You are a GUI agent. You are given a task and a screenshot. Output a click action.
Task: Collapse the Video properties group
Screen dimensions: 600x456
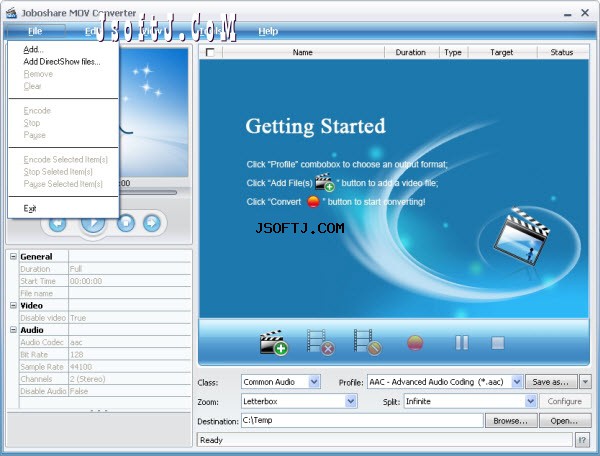(13, 305)
